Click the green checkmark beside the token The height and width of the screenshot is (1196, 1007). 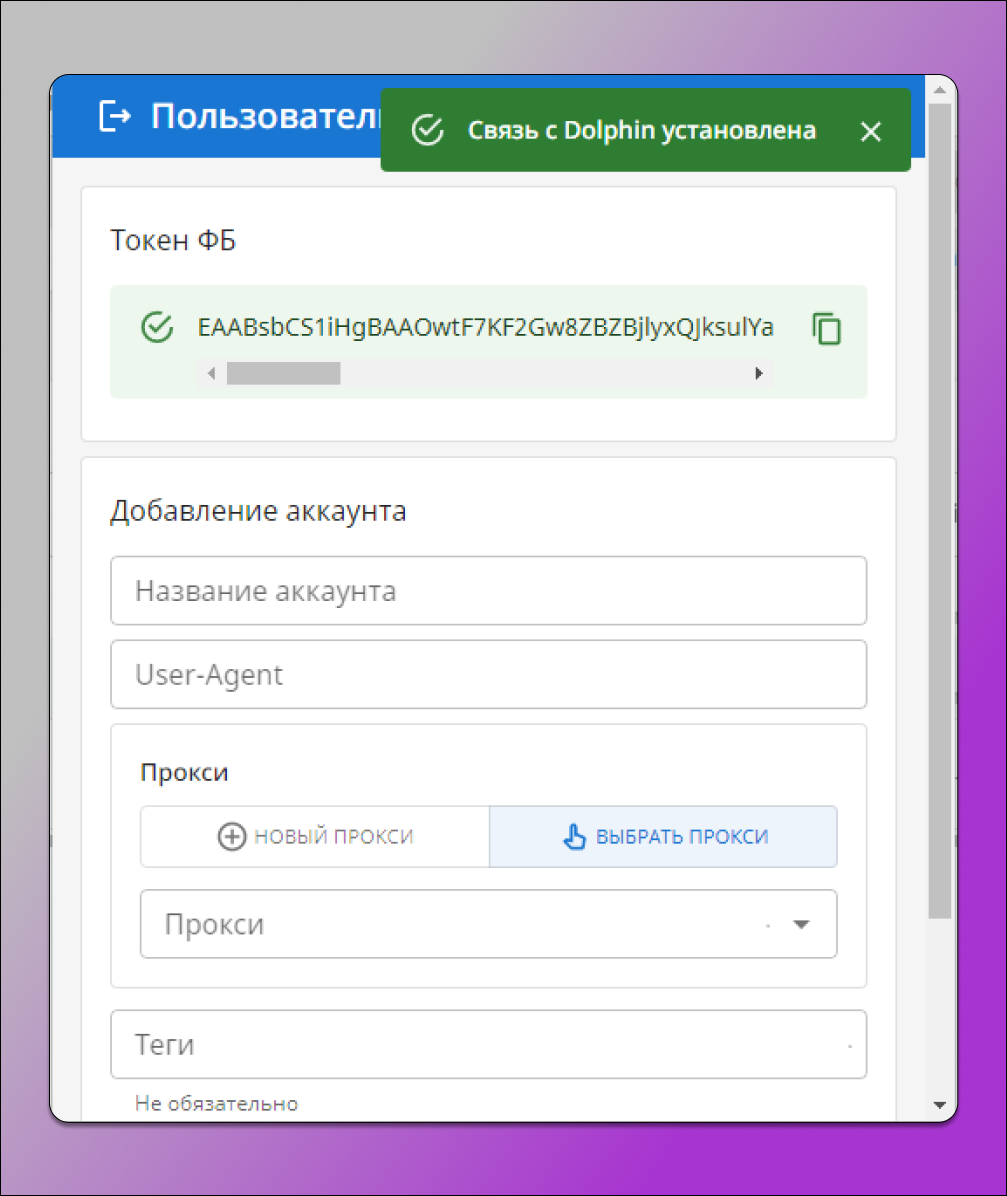point(157,327)
